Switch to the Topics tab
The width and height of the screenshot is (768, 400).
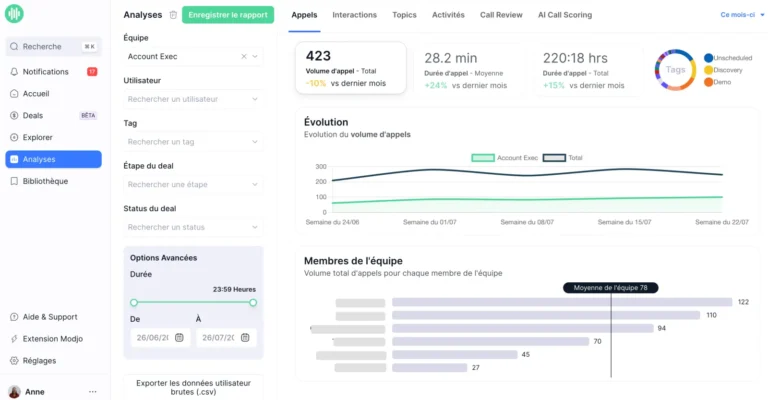point(404,15)
